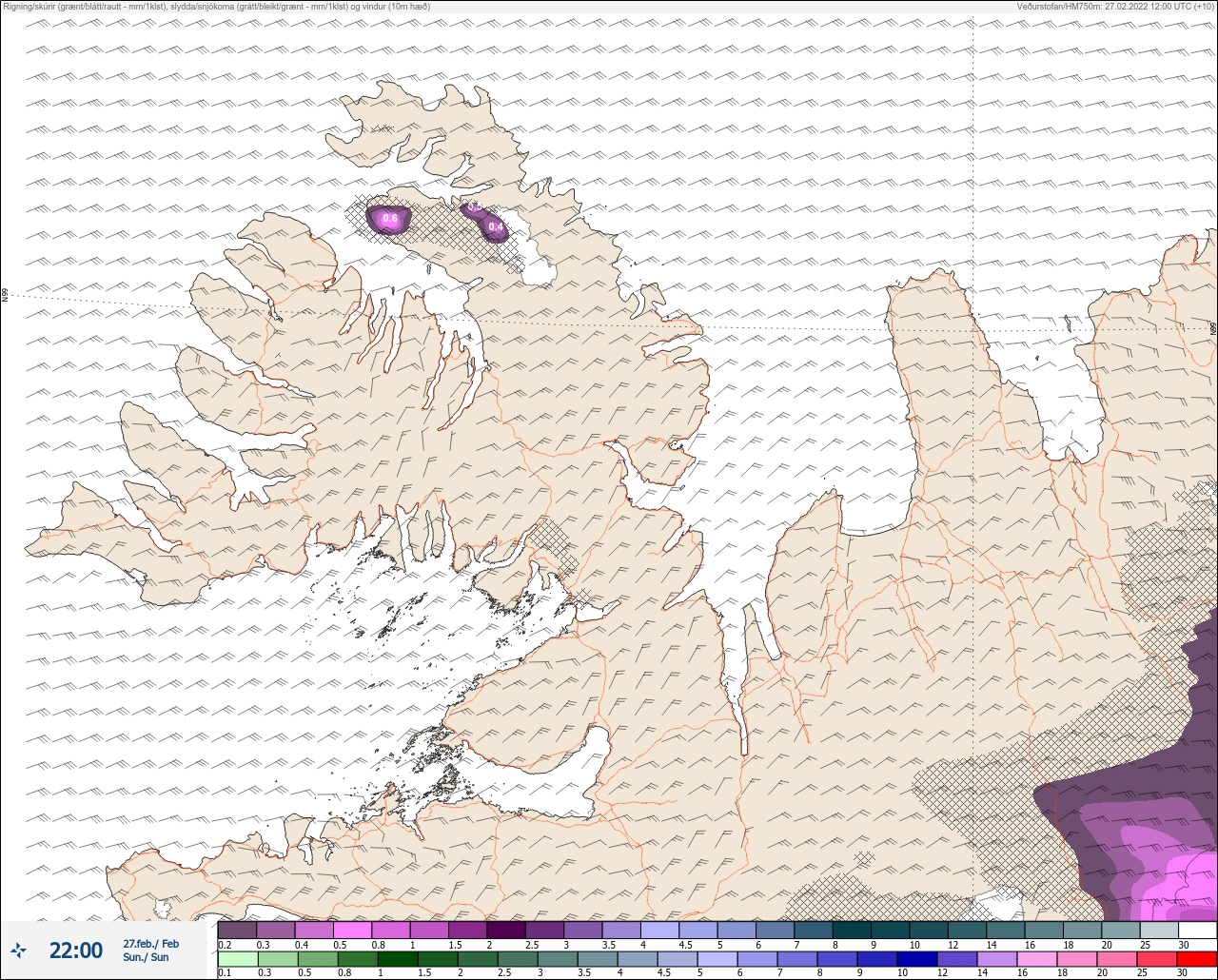The image size is (1218, 980).
Task: Click the 0.6 snowfall value on map
Action: 389,219
